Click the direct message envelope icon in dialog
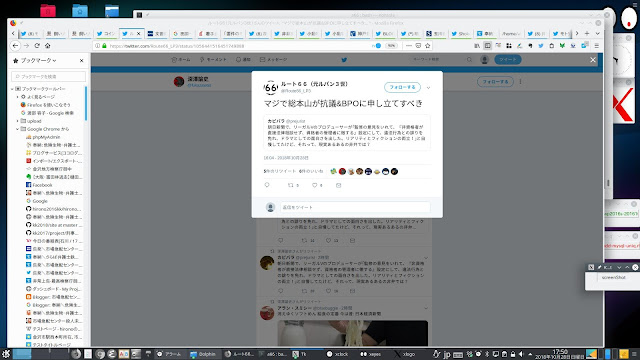Viewport: 640px width, 360px height. coord(338,185)
